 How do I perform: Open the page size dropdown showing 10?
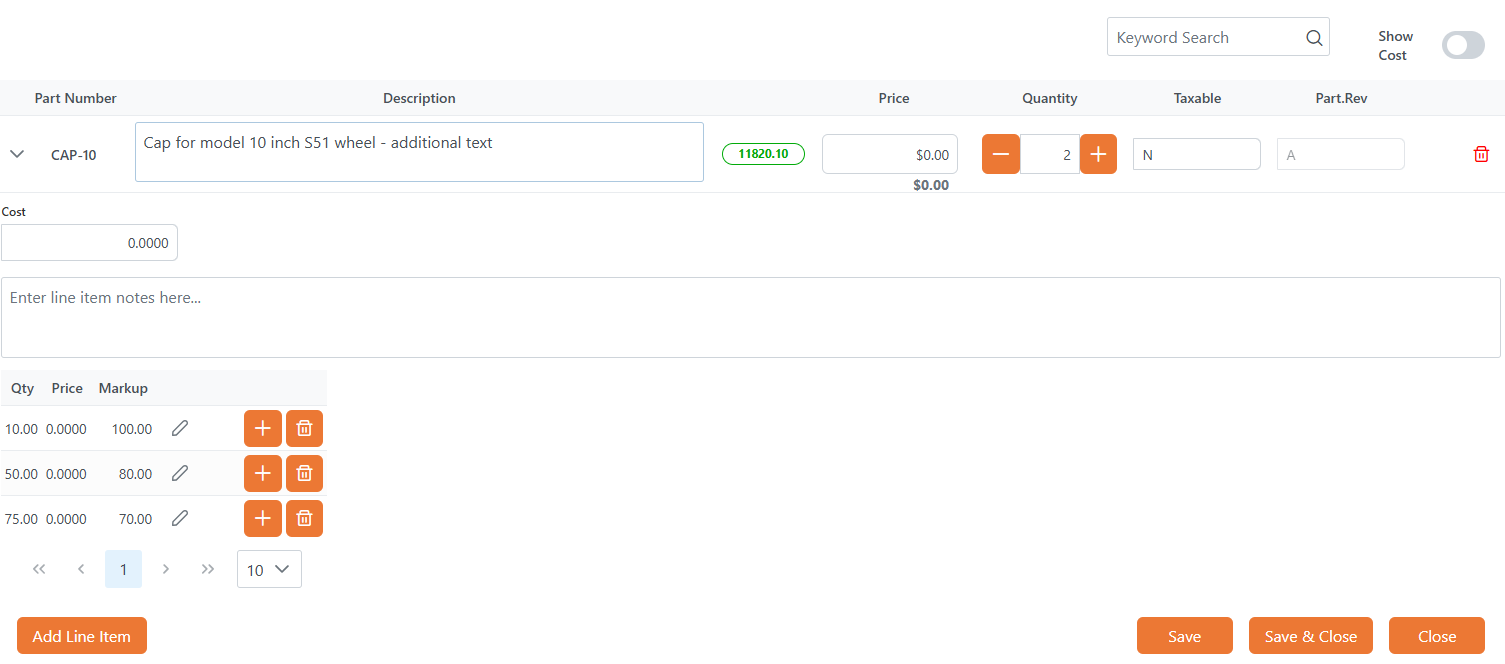point(268,568)
